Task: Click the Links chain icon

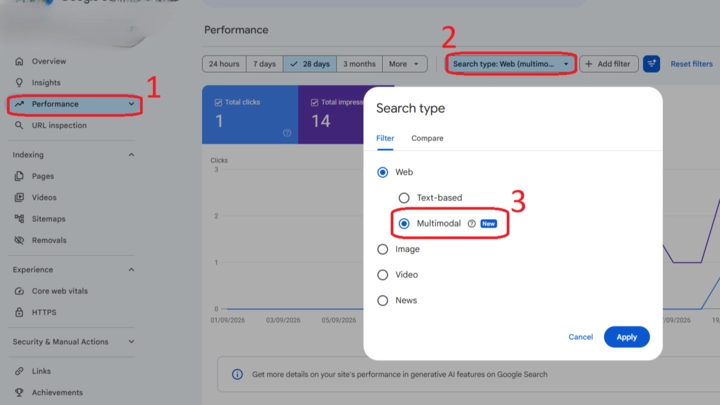Action: (x=19, y=371)
